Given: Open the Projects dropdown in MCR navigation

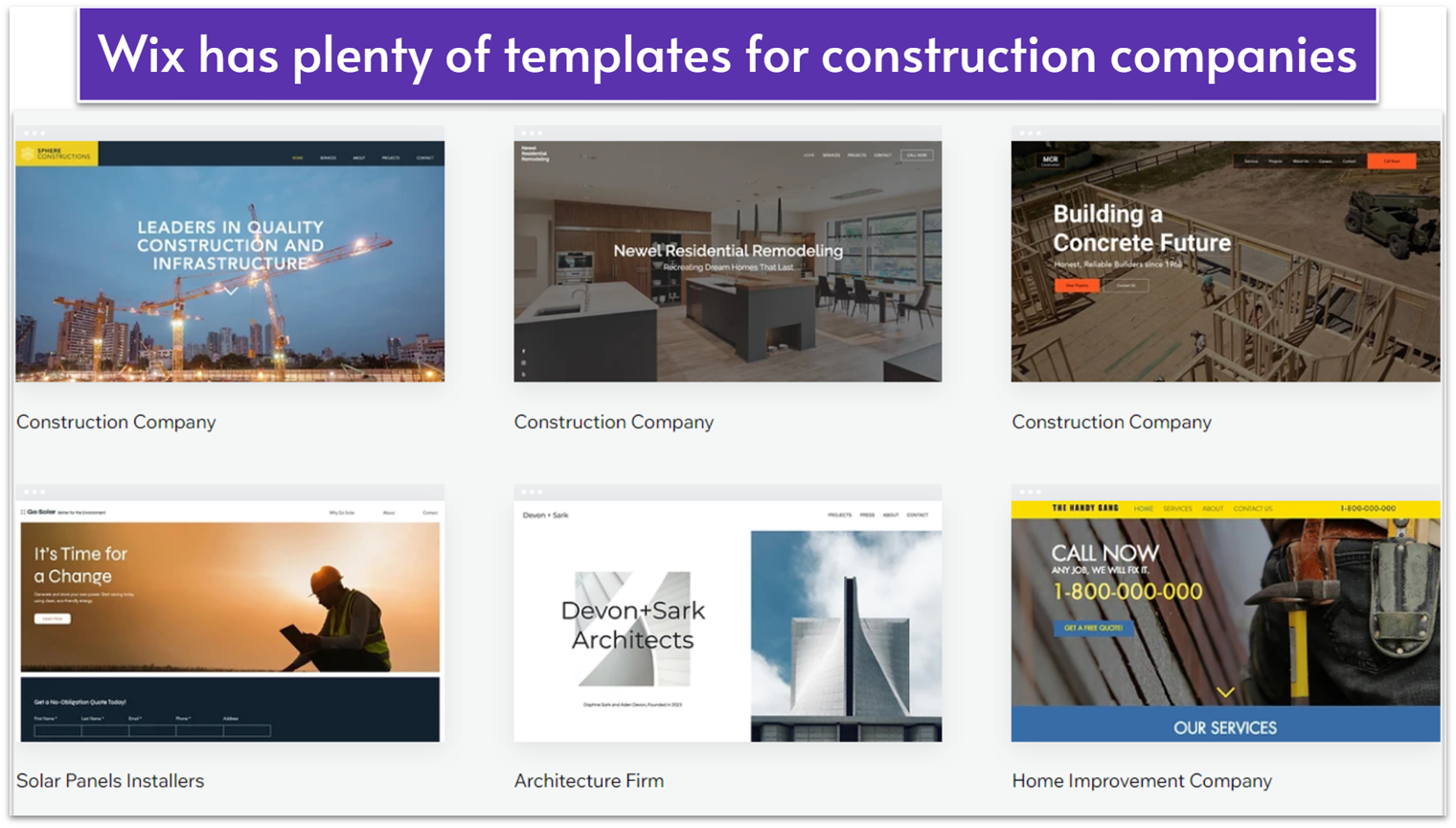Looking at the screenshot, I should pyautogui.click(x=1275, y=161).
